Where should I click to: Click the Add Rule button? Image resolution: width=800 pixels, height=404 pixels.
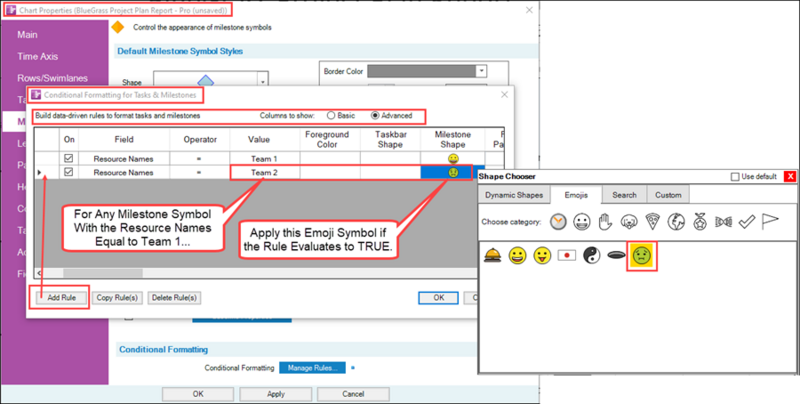pos(62,298)
